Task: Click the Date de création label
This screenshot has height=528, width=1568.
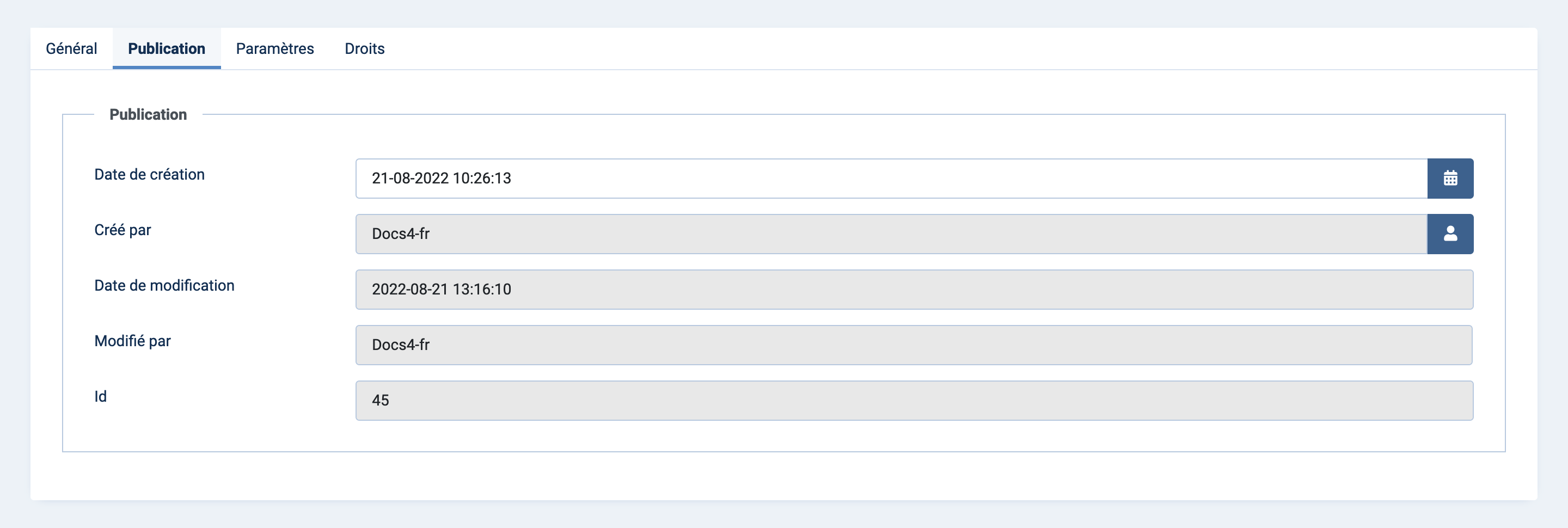Action: [149, 175]
